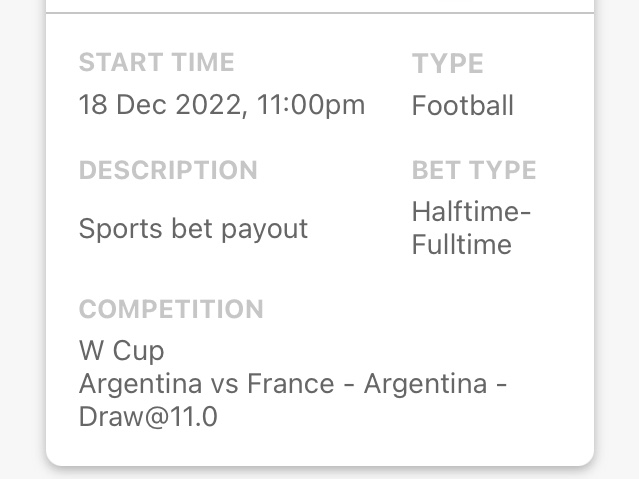Select the Football type value

pyautogui.click(x=462, y=106)
